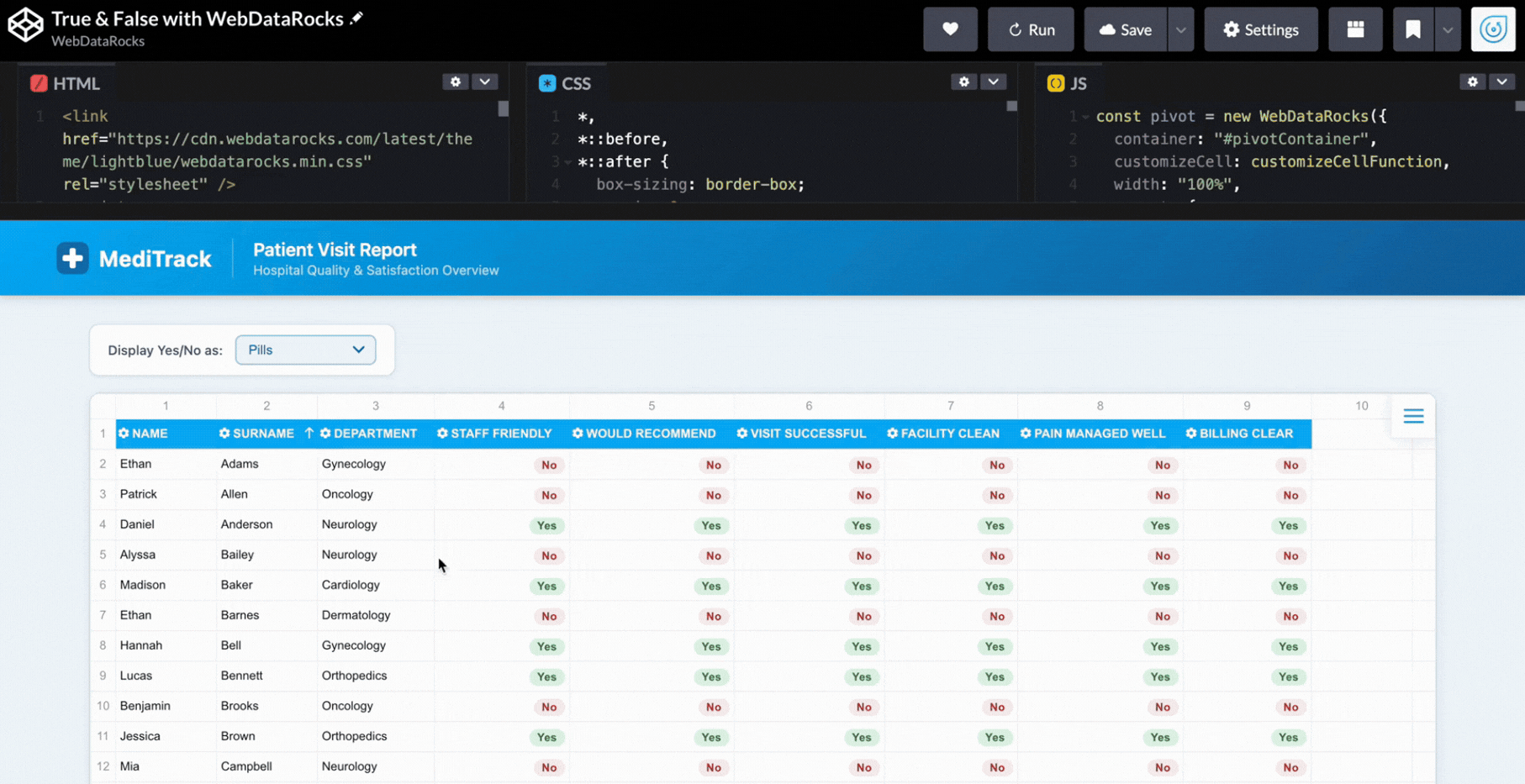Open the HTML editor settings gear

tap(456, 82)
